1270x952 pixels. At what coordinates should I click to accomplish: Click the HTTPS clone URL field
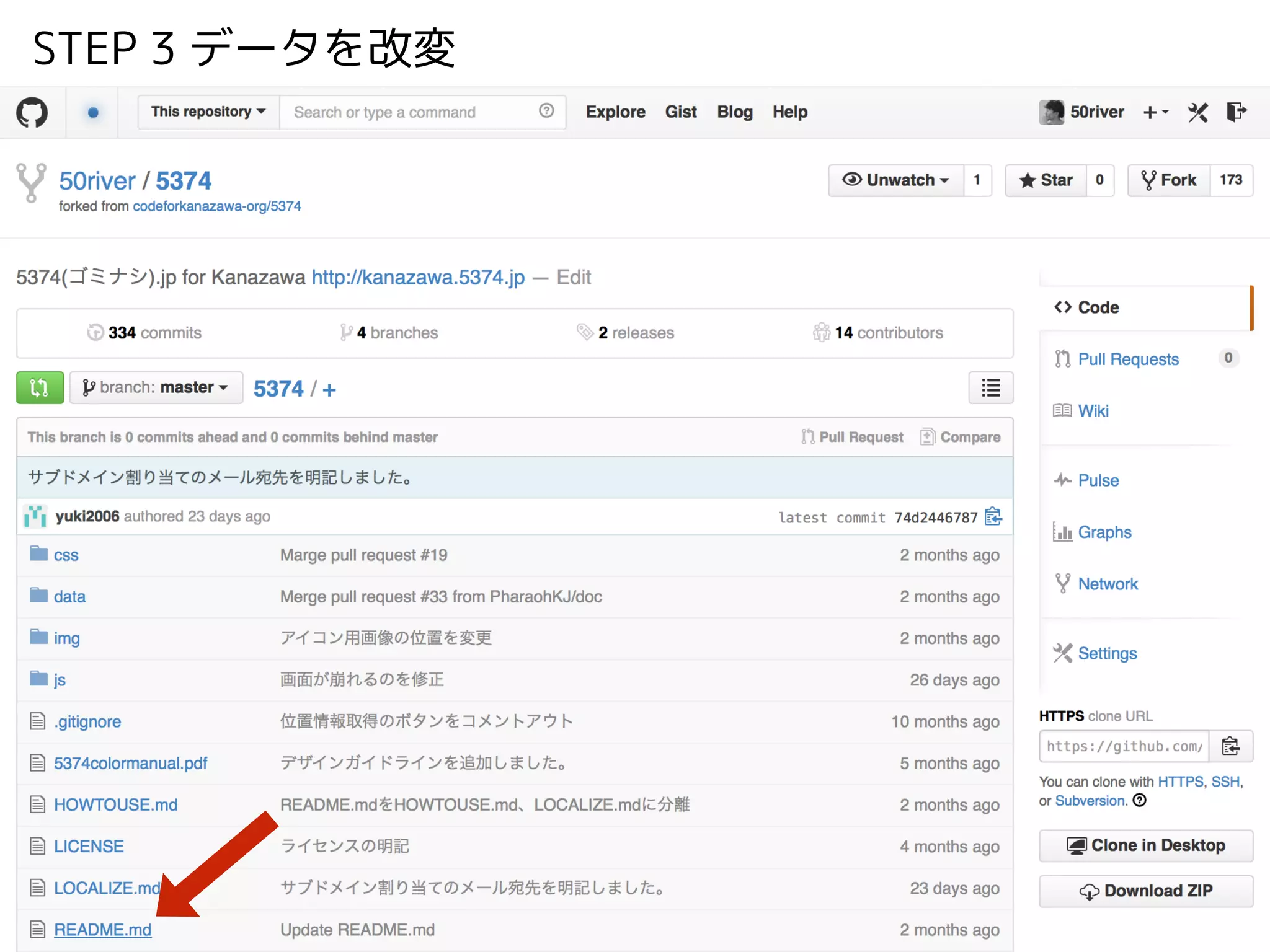pos(1124,746)
